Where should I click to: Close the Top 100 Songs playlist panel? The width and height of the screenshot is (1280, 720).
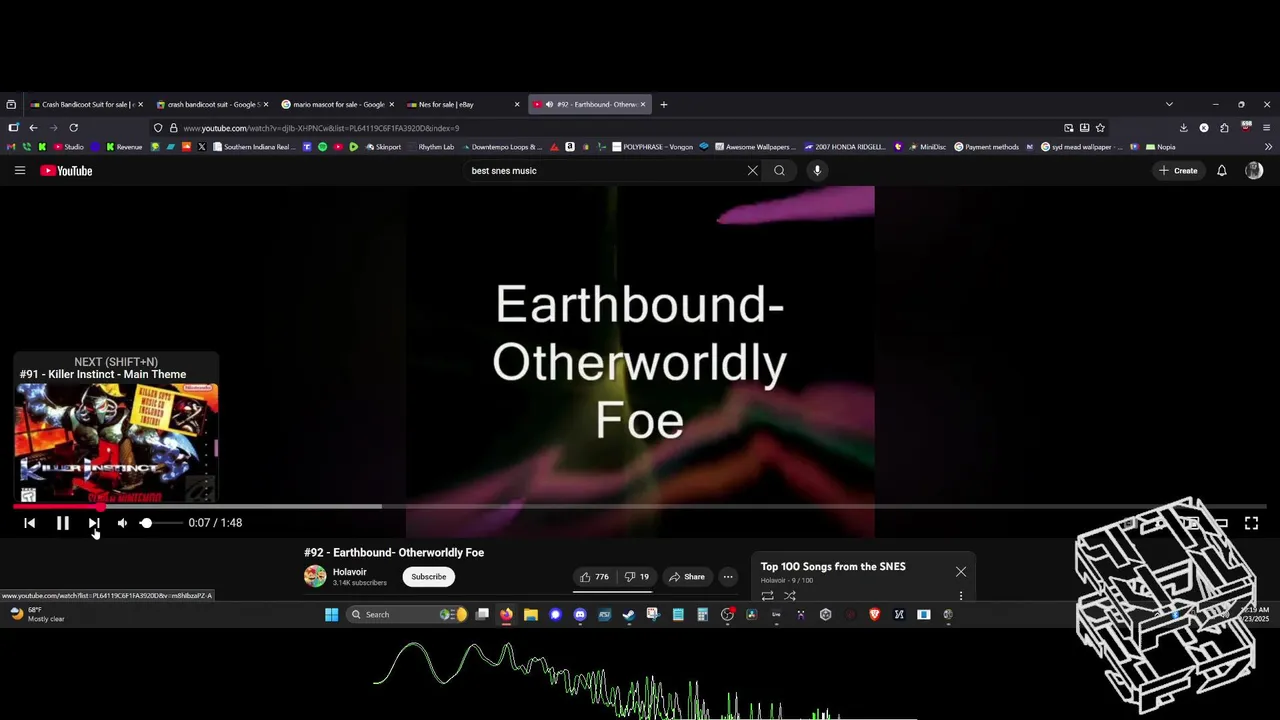(961, 572)
